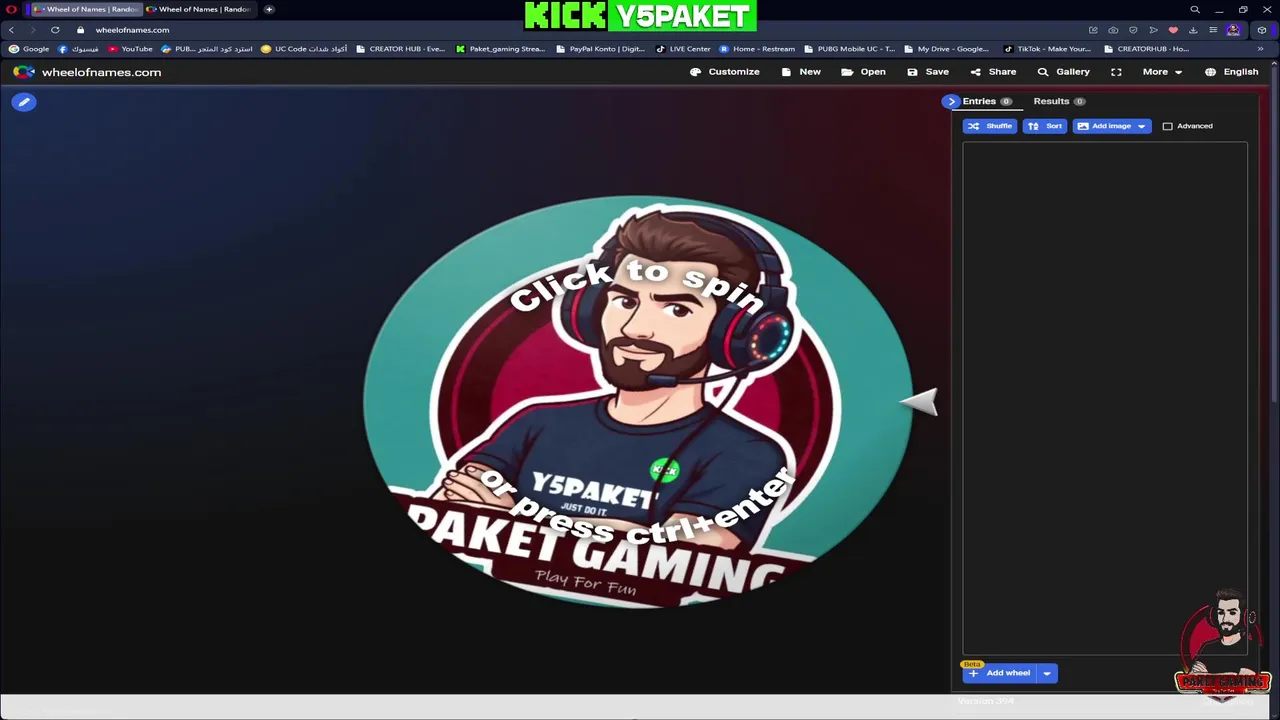Viewport: 1280px width, 720px height.
Task: Expand the Add image dropdown arrow
Action: tap(1142, 126)
